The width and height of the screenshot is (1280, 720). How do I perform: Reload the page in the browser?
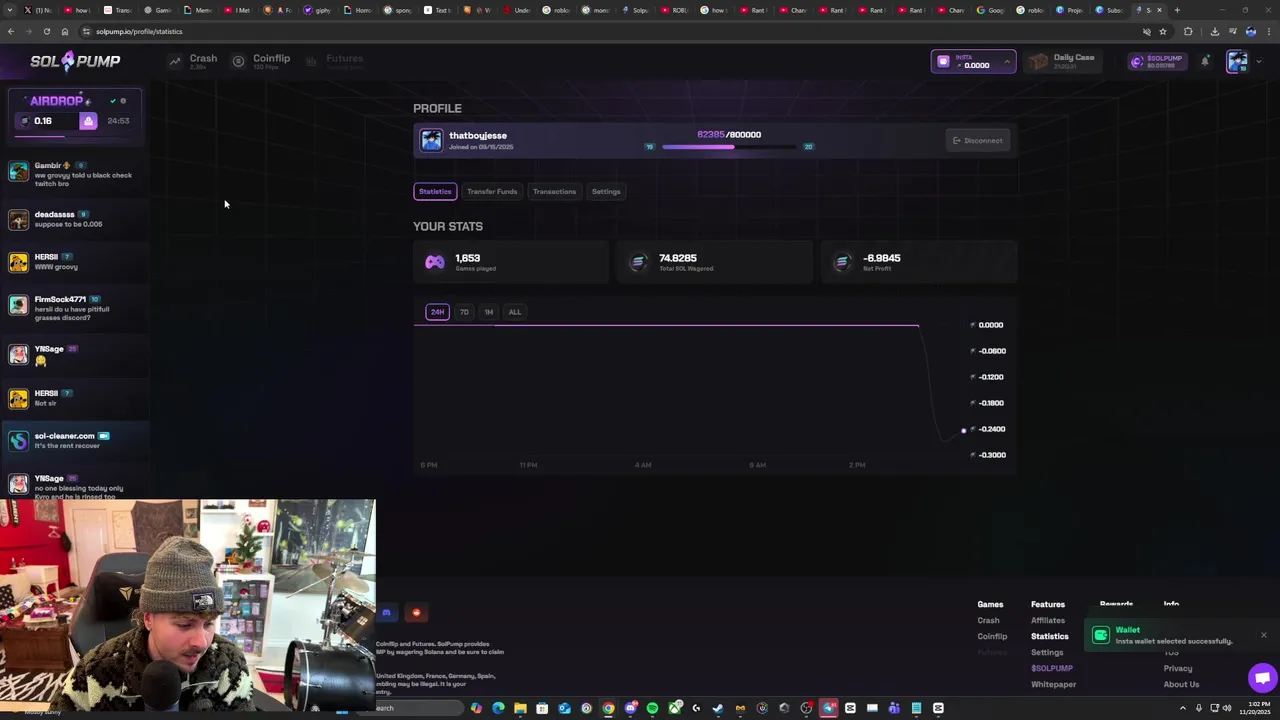tap(46, 31)
